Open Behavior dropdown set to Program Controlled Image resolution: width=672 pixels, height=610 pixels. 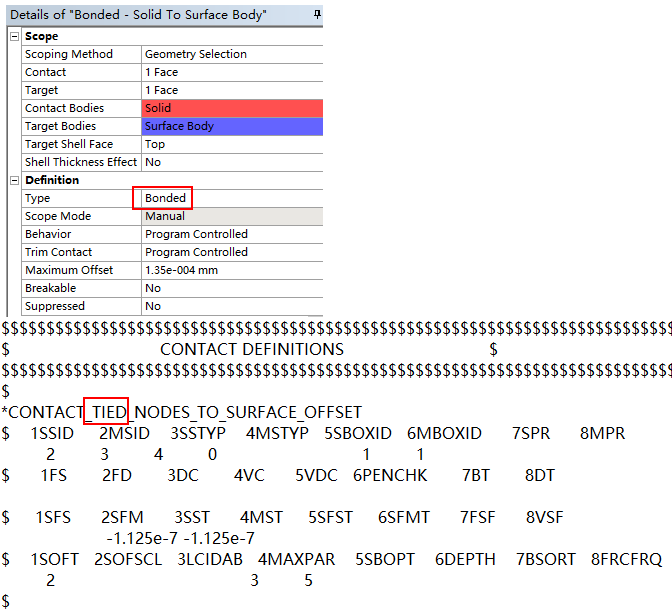232,234
